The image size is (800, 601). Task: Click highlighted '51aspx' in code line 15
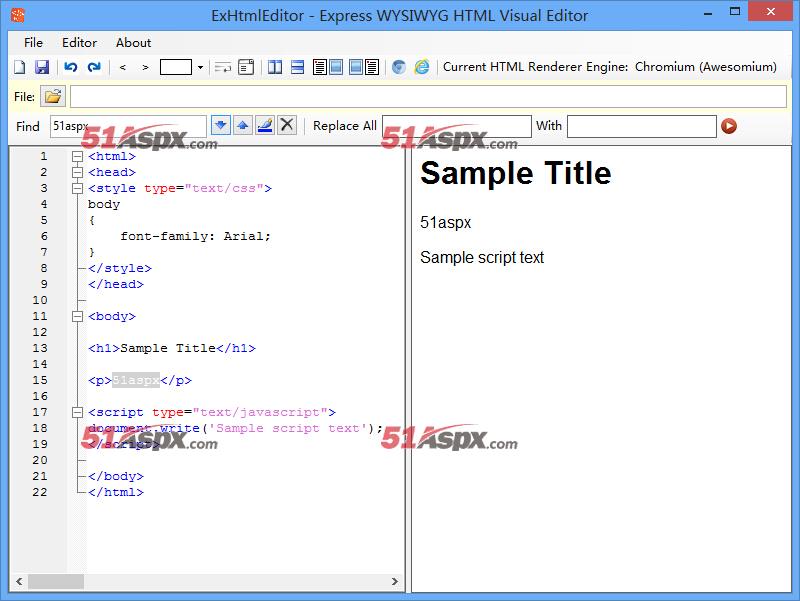tap(136, 380)
